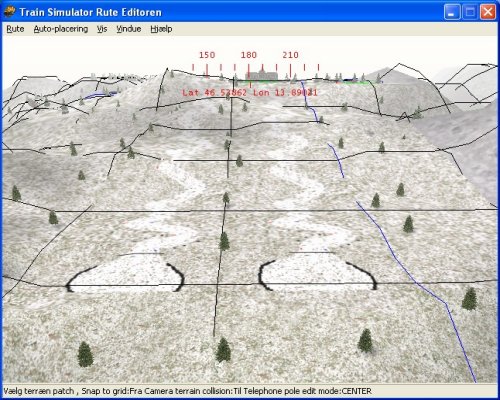Click the 180 compass heading label
Image resolution: width=500 pixels, height=400 pixels.
click(x=249, y=55)
